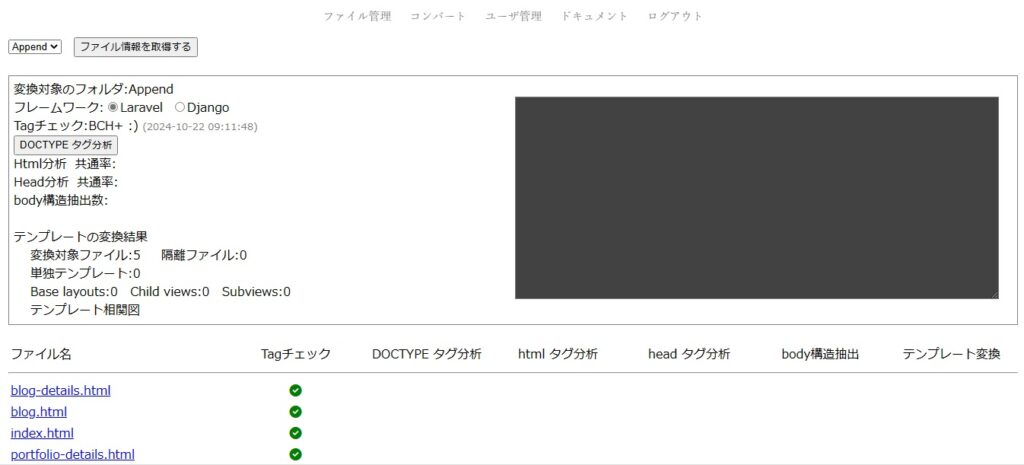Open the portfolio-details.html file link
This screenshot has height=465, width=1024.
click(72, 454)
